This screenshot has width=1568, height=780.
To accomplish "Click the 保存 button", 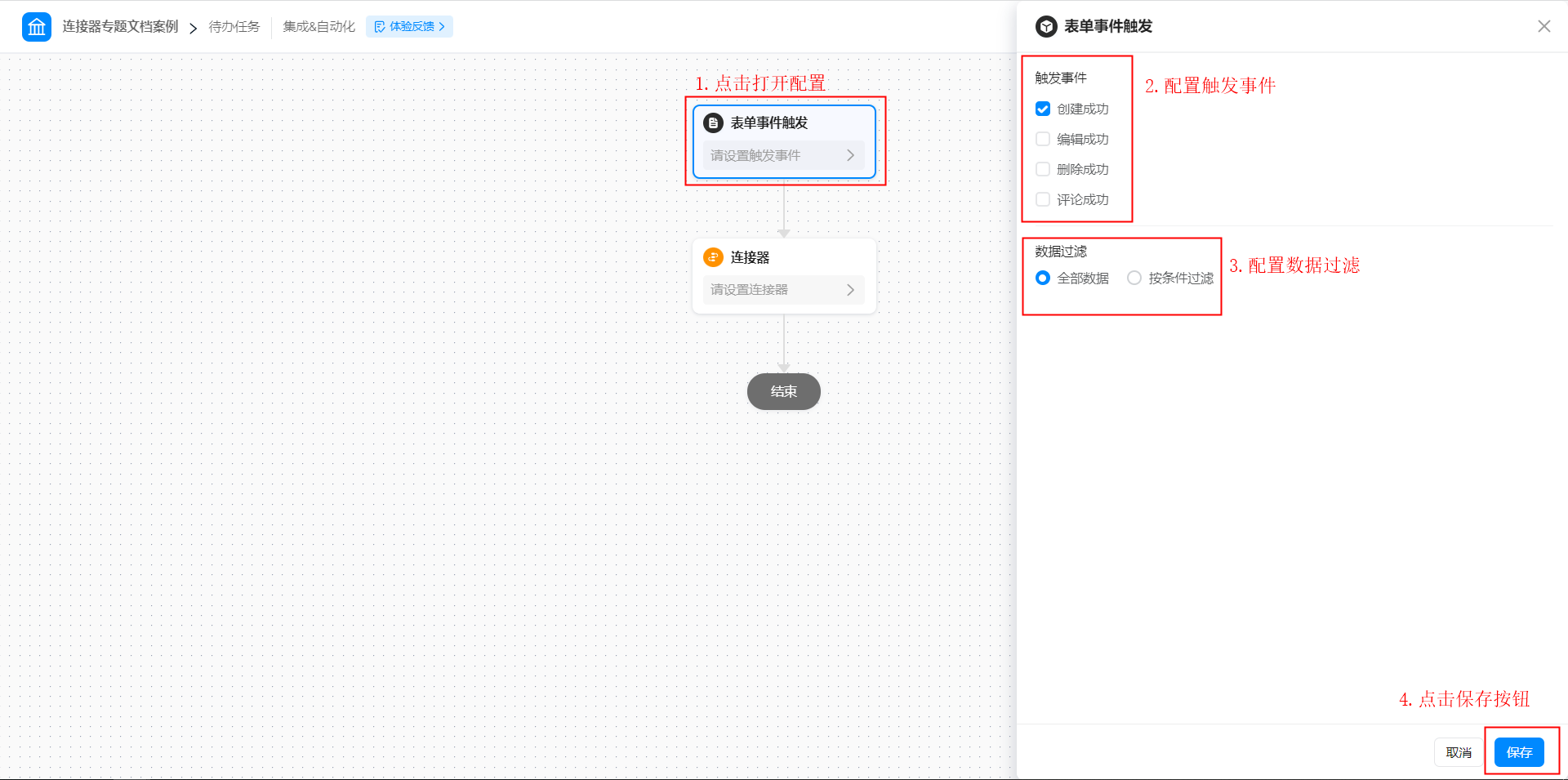I will (1518, 752).
